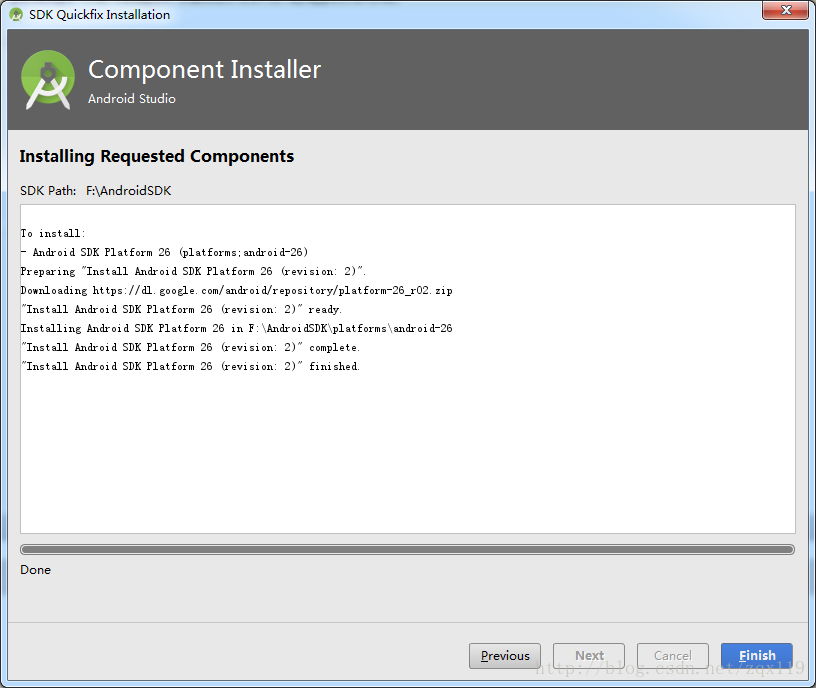Viewport: 816px width, 688px height.
Task: Click the 'SDK Quickfix Installation' window title
Action: 99,15
